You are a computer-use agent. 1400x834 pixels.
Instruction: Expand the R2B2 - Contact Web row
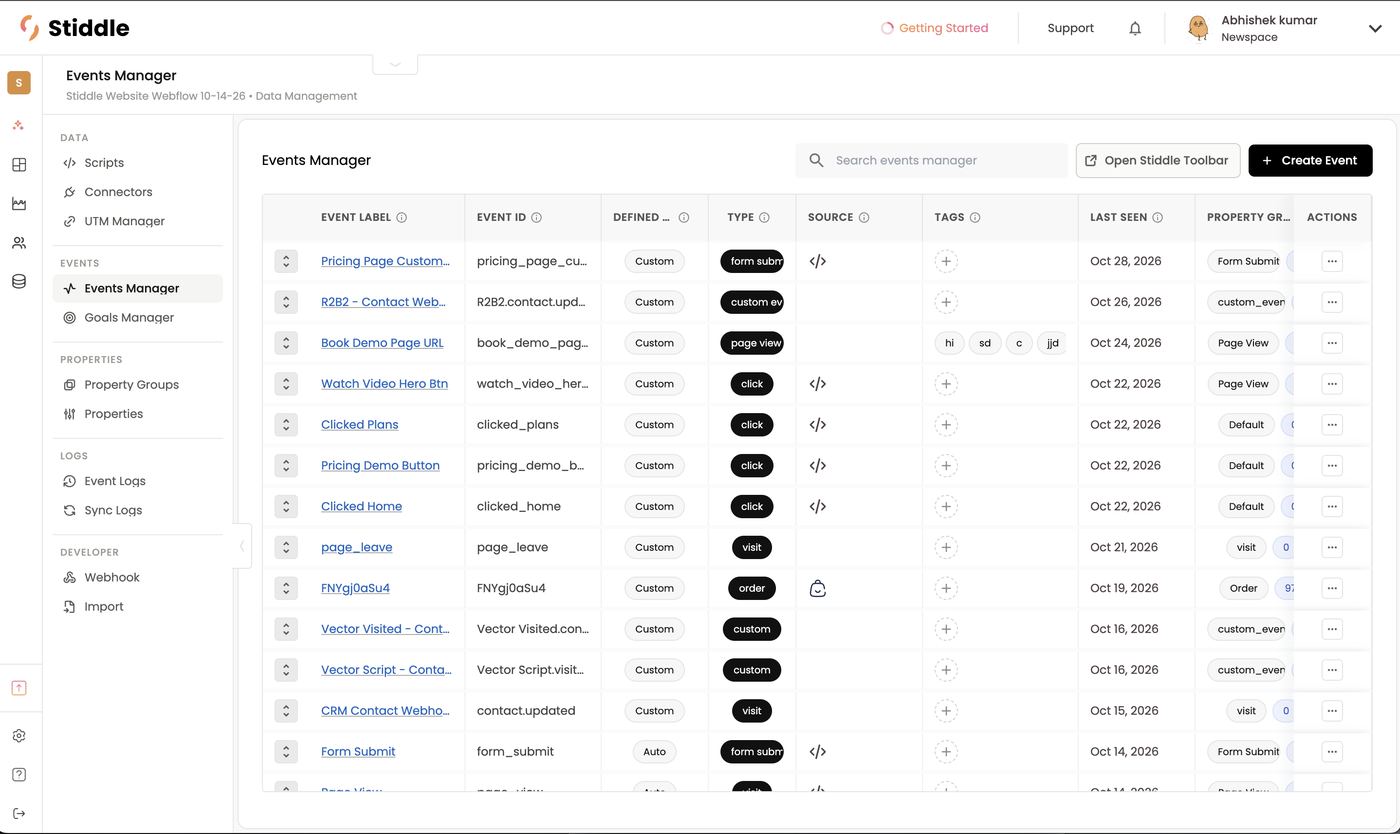tap(286, 302)
